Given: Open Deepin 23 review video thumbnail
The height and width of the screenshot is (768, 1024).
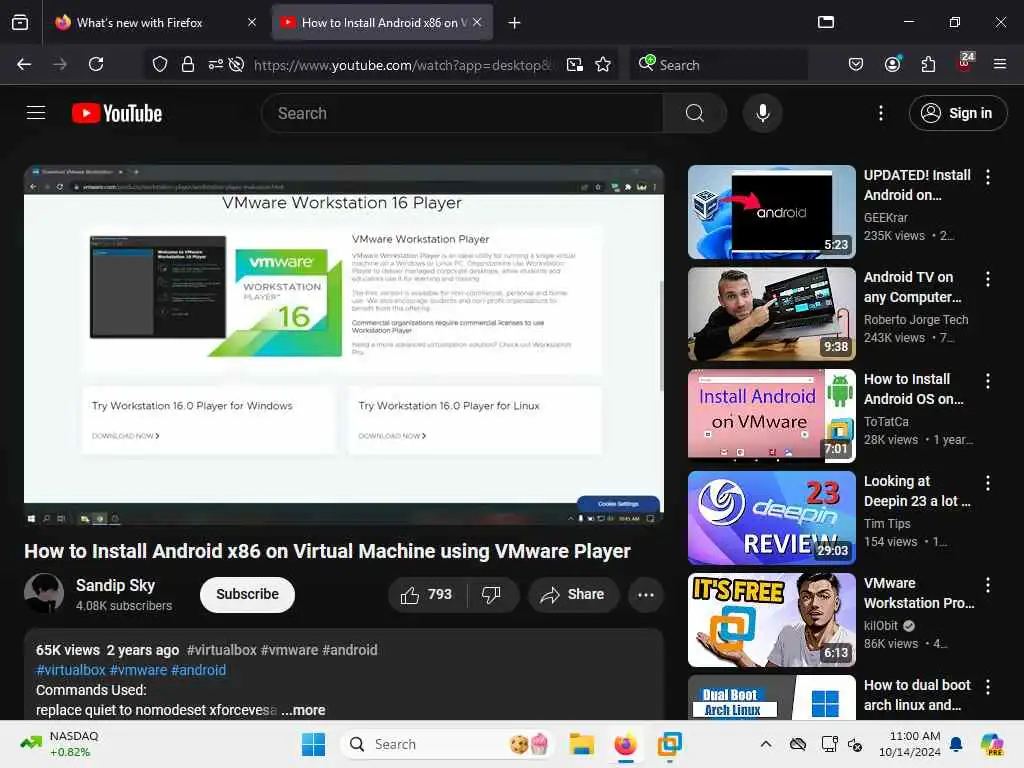Looking at the screenshot, I should pos(771,517).
